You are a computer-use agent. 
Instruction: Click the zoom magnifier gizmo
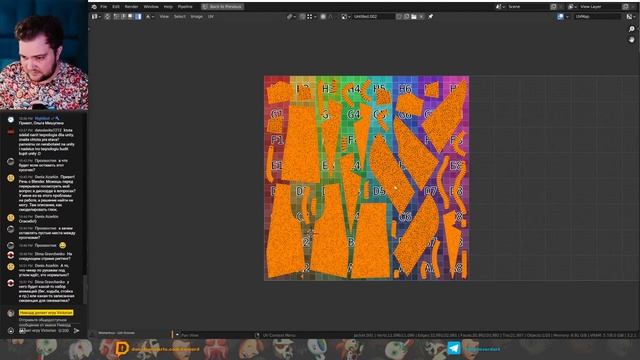coord(631,29)
